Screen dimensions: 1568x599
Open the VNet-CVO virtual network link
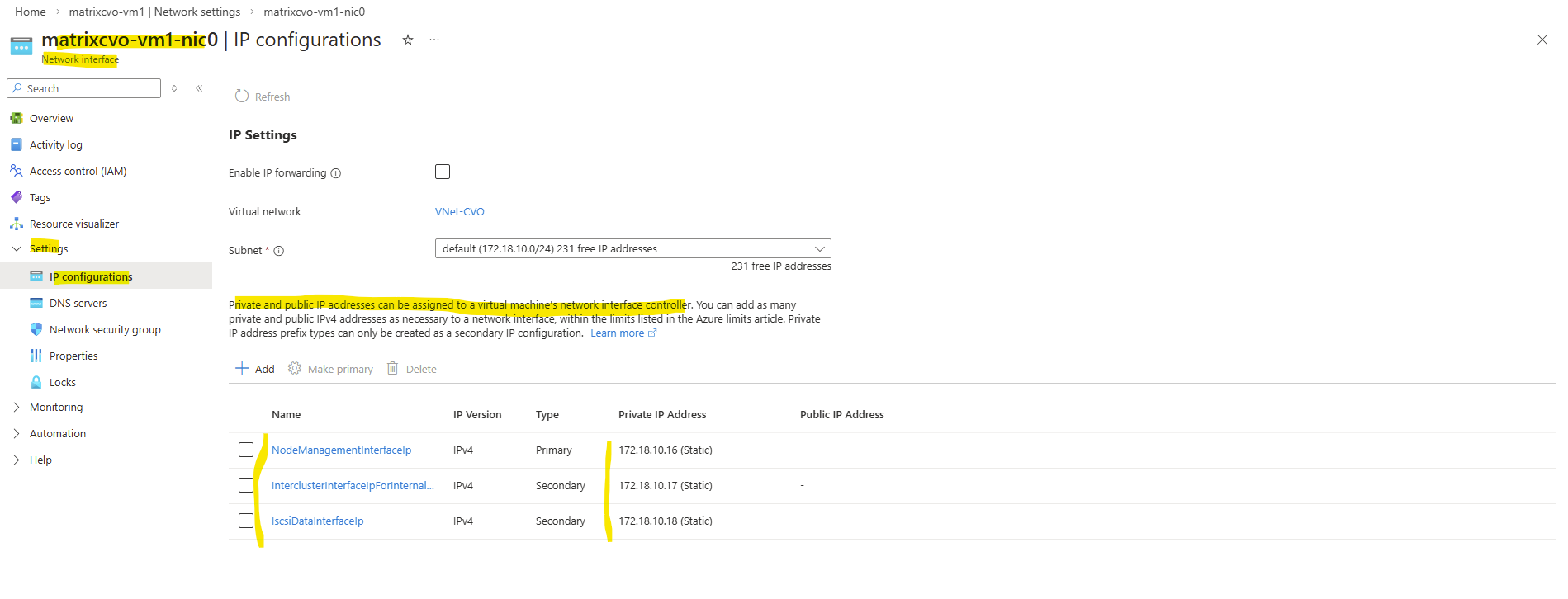pyautogui.click(x=459, y=212)
